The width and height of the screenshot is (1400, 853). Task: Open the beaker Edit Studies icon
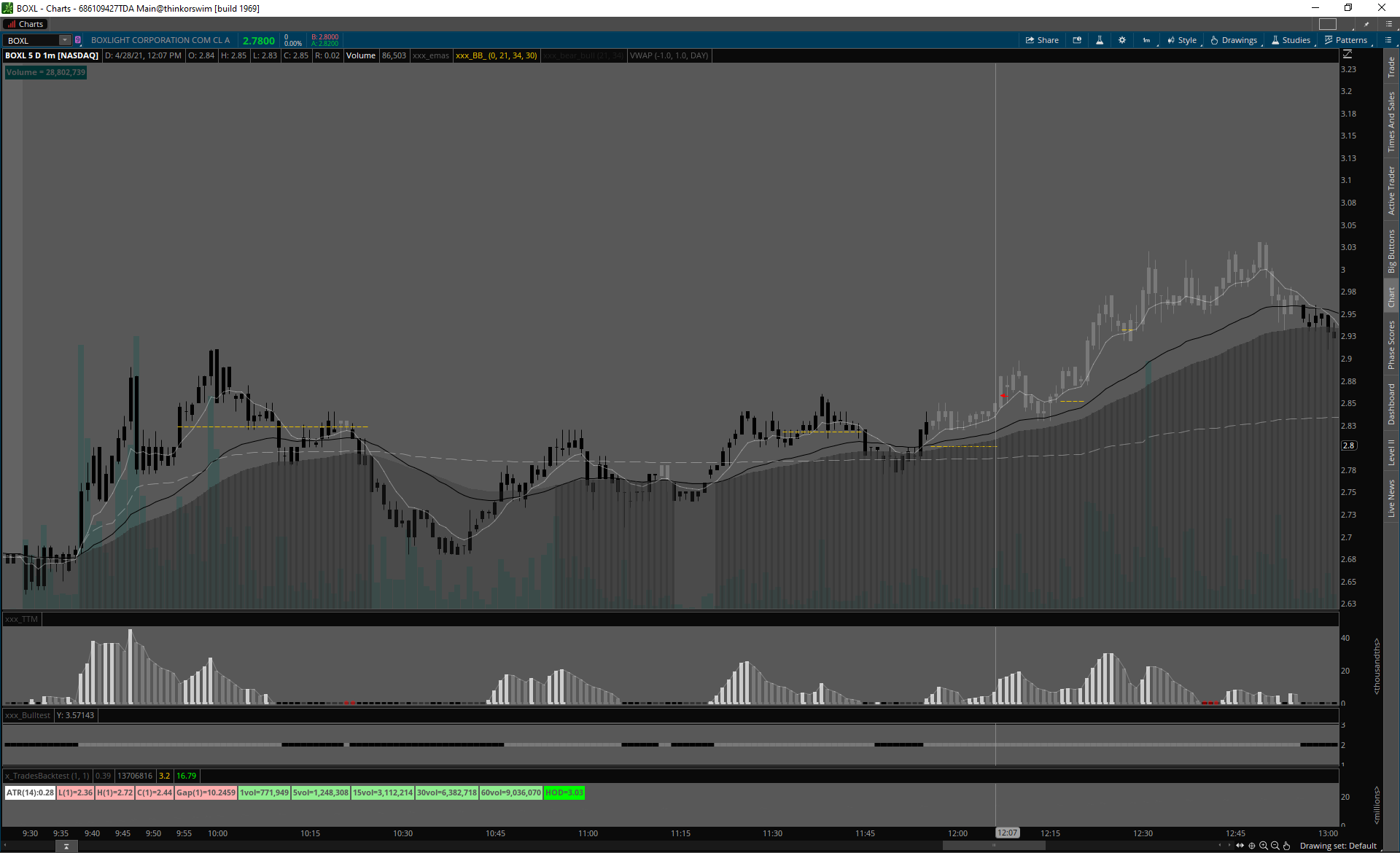coord(1100,40)
